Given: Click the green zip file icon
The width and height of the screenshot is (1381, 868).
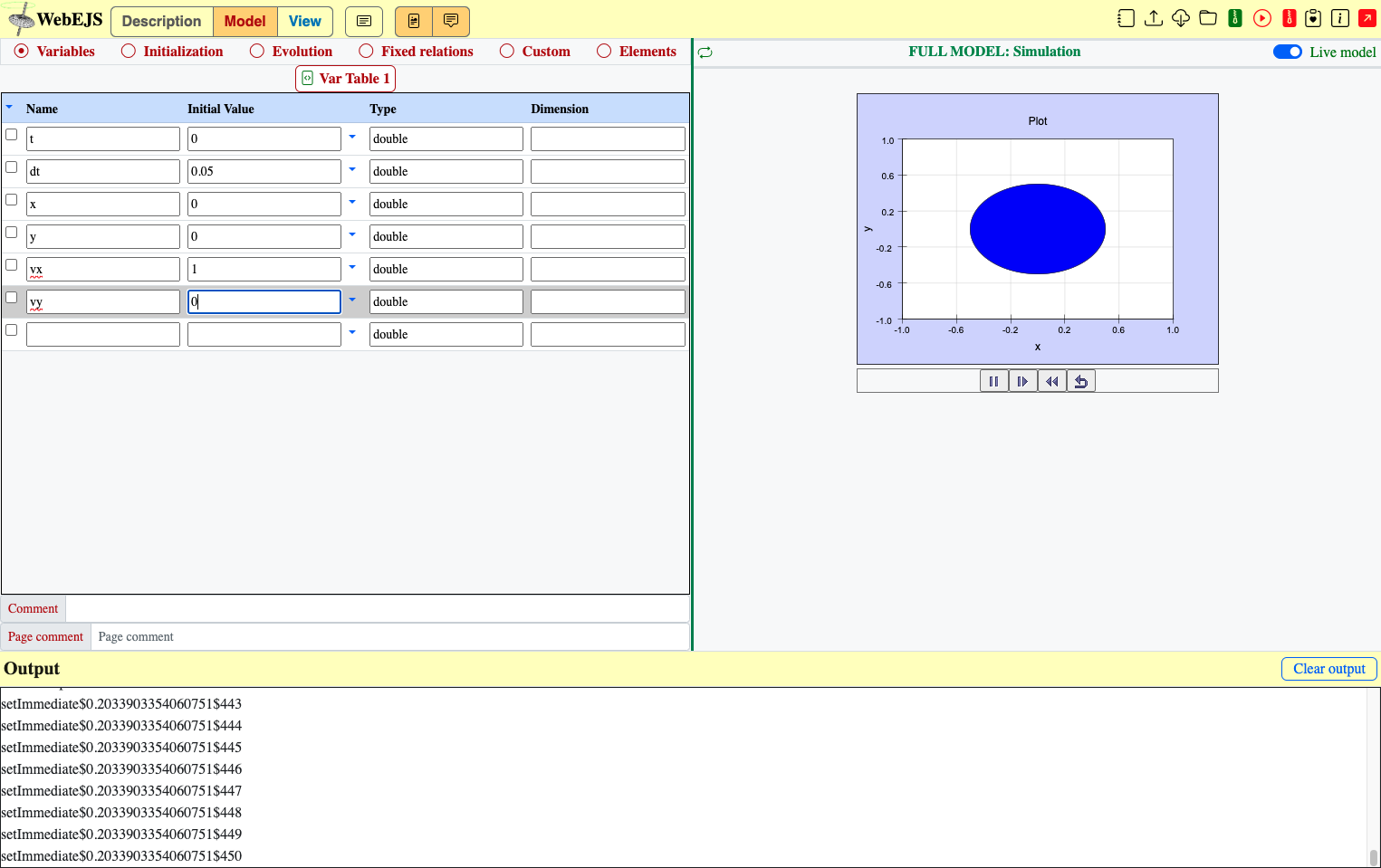Looking at the screenshot, I should coord(1235,18).
